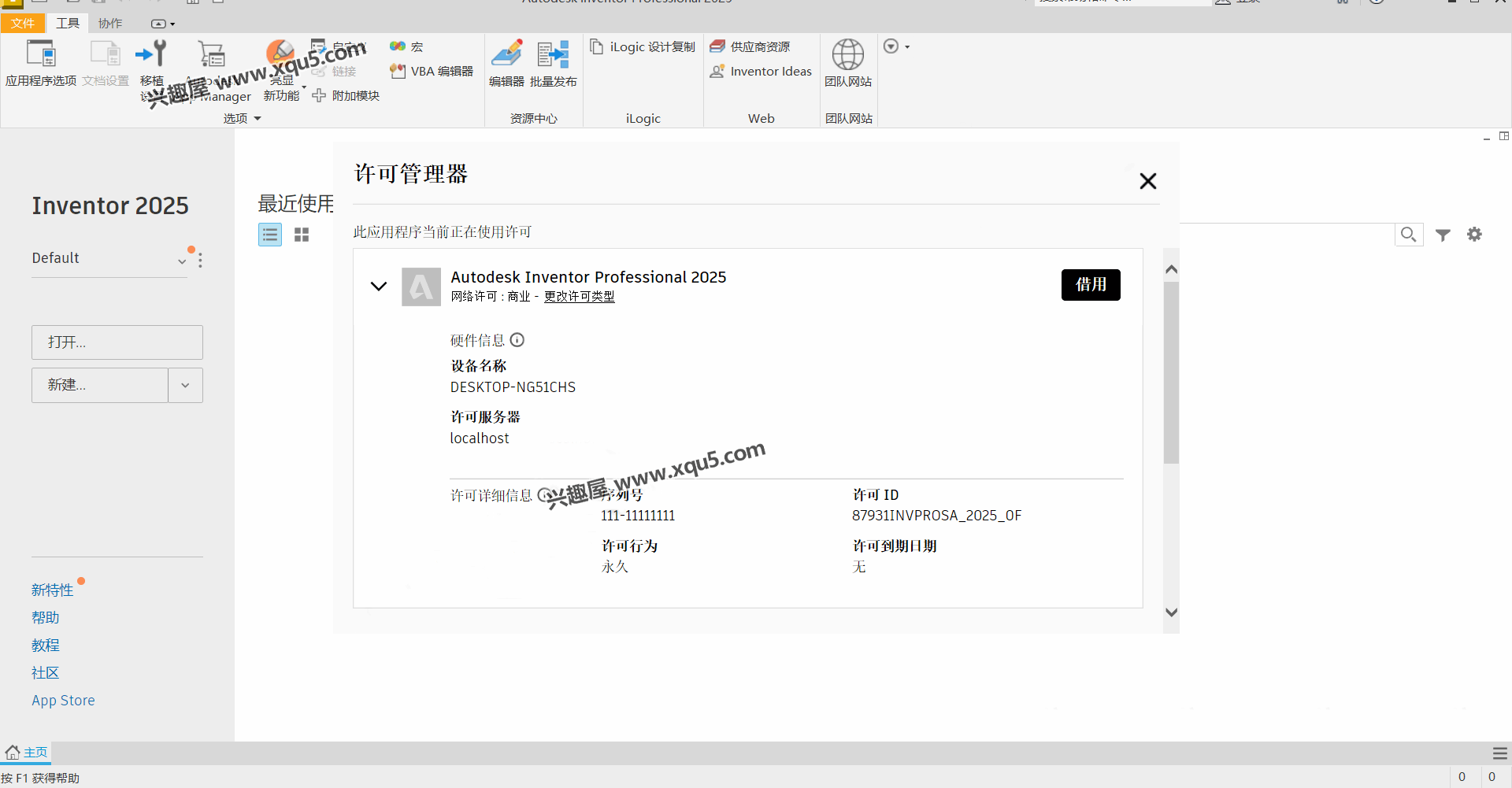The width and height of the screenshot is (1512, 788).
Task: Open the ribbon display dropdown next to 协作
Action: 163,24
